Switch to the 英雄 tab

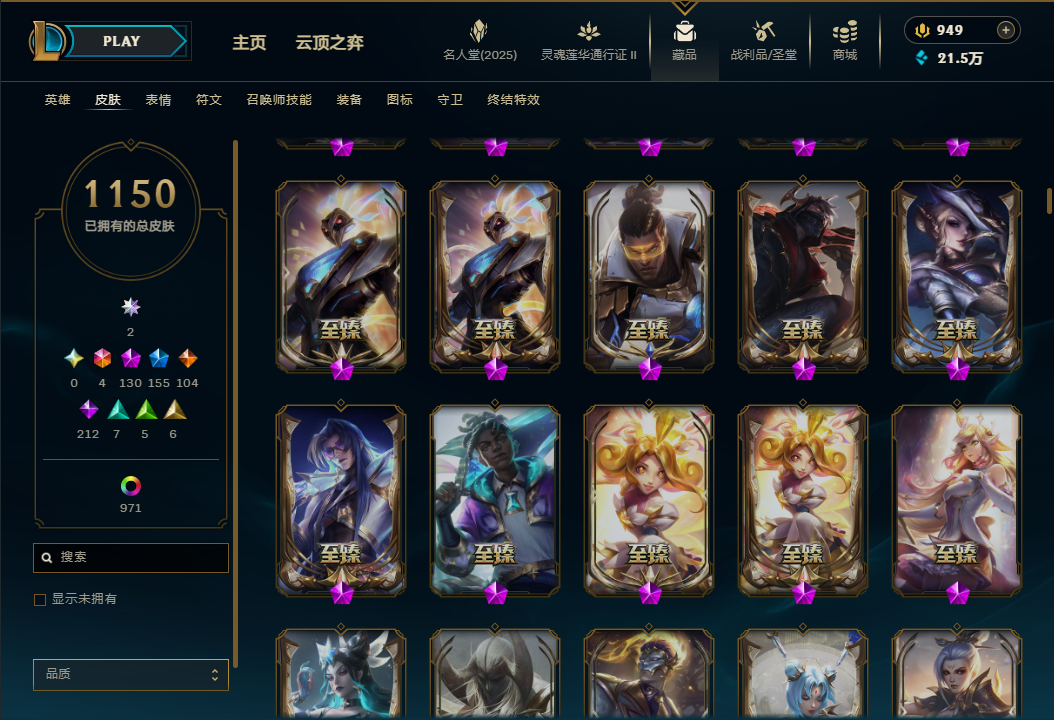[58, 99]
